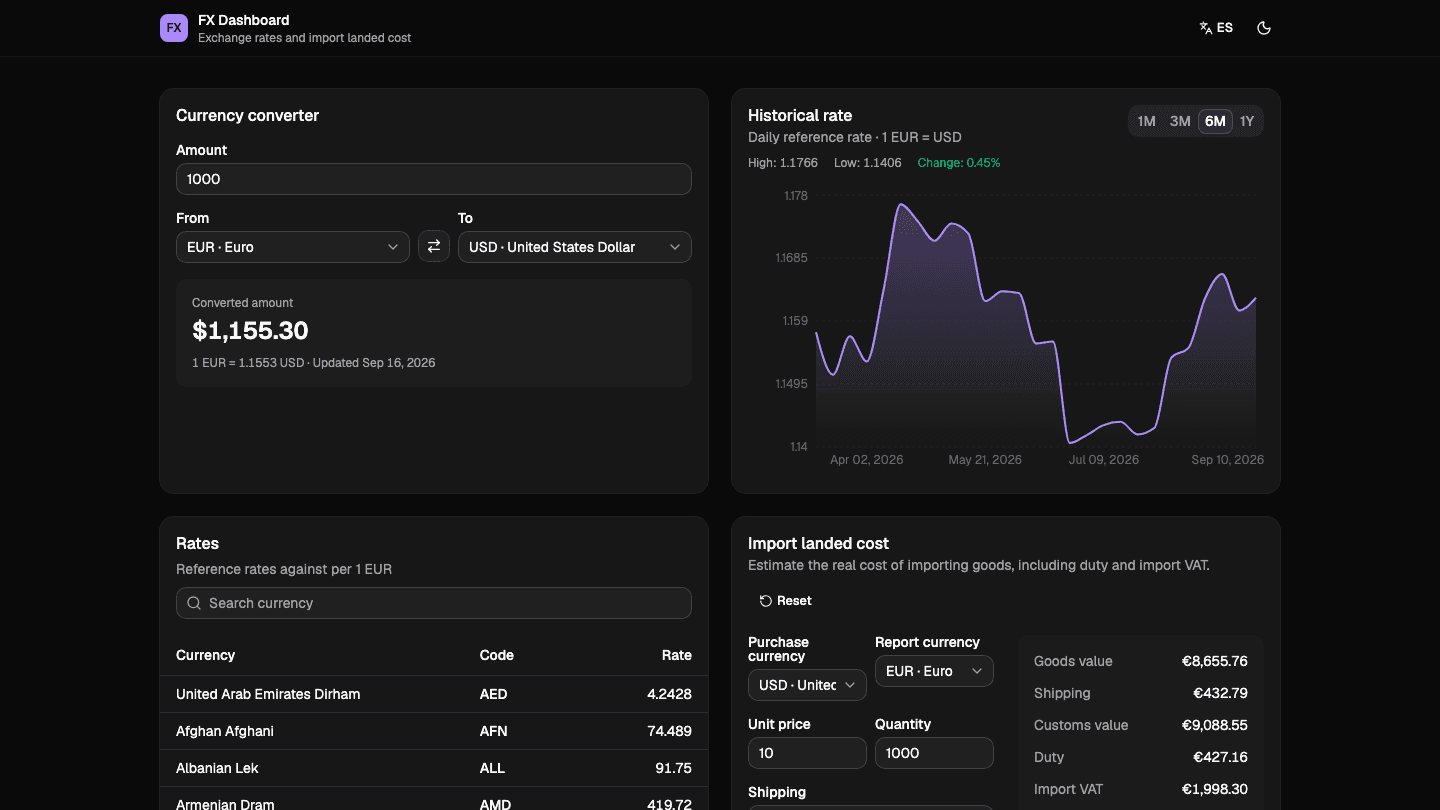Click the Code column header
The image size is (1440, 810).
coord(497,655)
